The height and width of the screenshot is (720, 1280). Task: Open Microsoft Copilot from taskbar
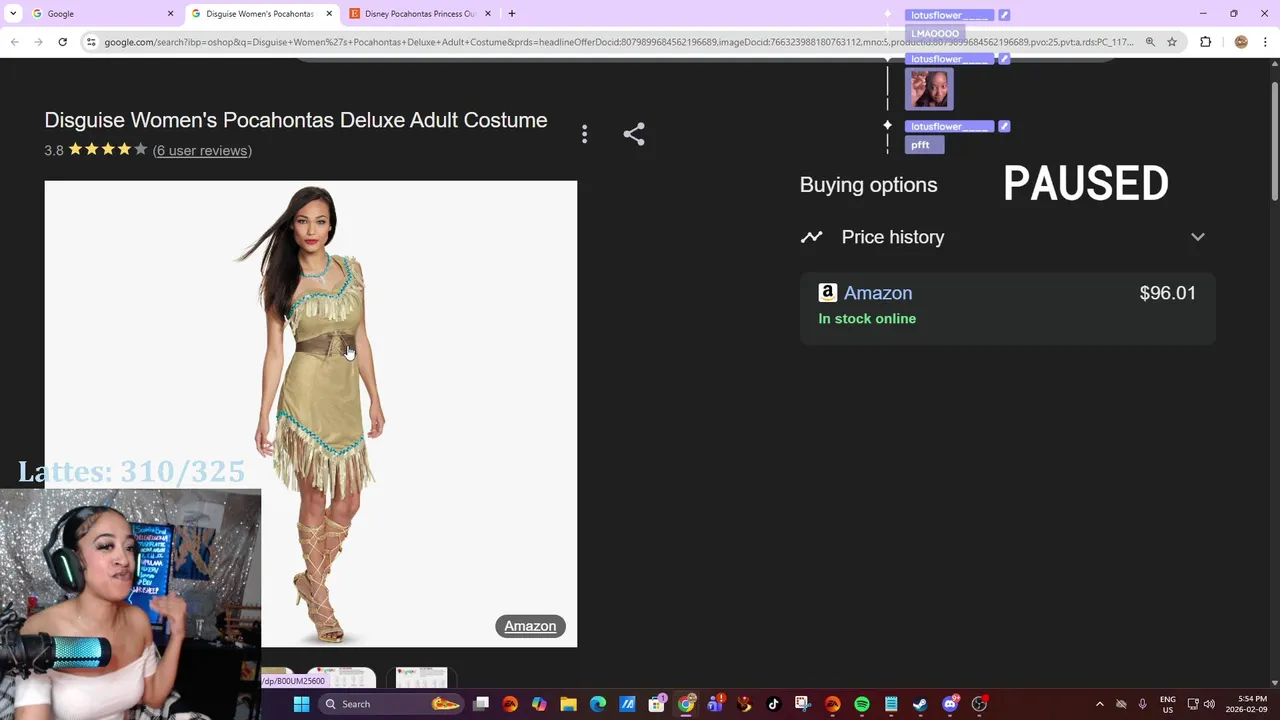pos(539,704)
